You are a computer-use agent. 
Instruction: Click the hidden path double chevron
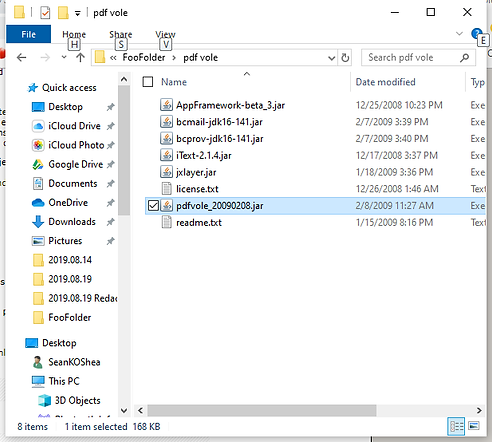point(113,58)
